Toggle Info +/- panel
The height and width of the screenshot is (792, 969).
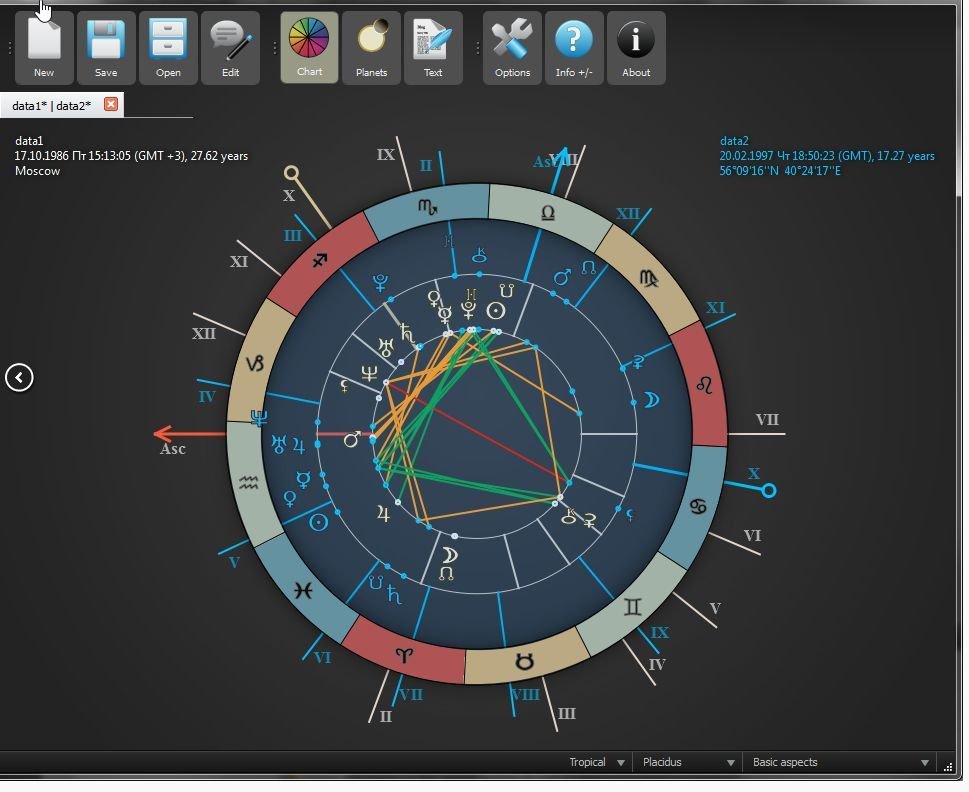(574, 48)
